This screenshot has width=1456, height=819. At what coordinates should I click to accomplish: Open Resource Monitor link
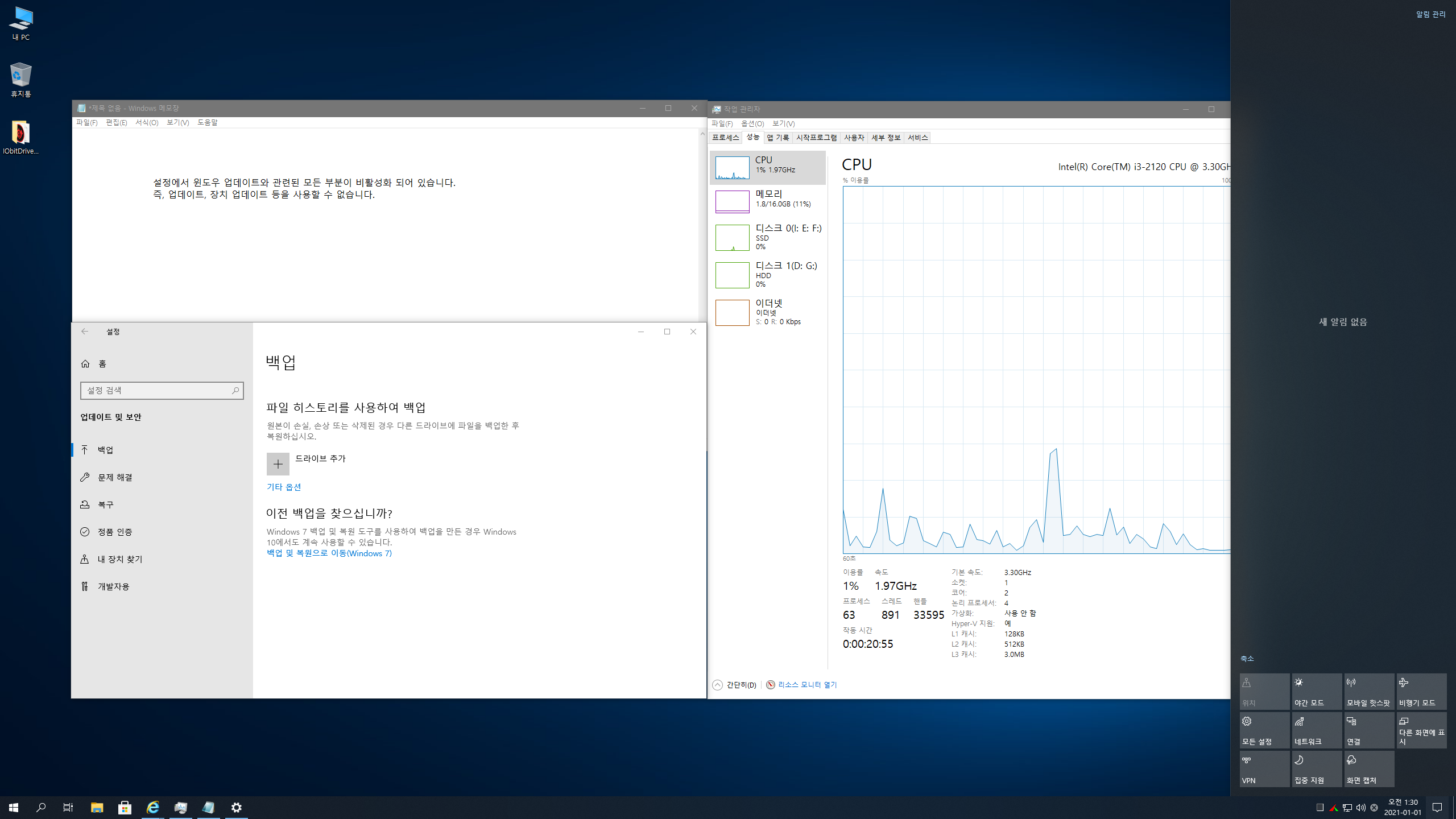pos(806,685)
